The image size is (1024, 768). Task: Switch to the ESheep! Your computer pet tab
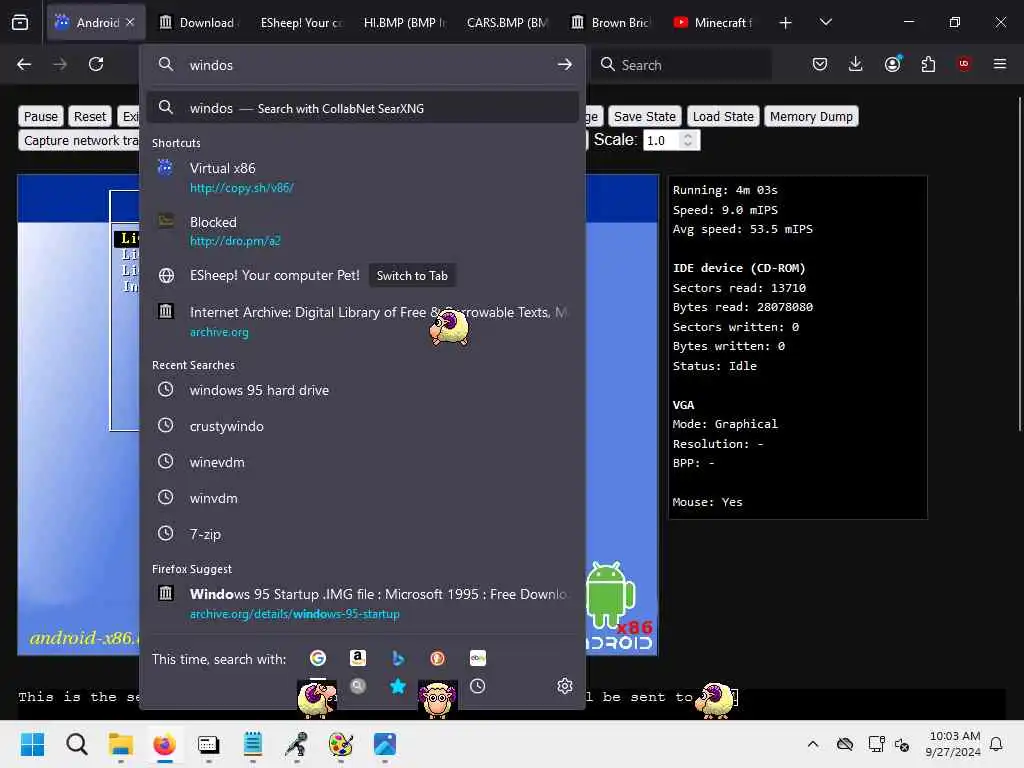[x=300, y=22]
